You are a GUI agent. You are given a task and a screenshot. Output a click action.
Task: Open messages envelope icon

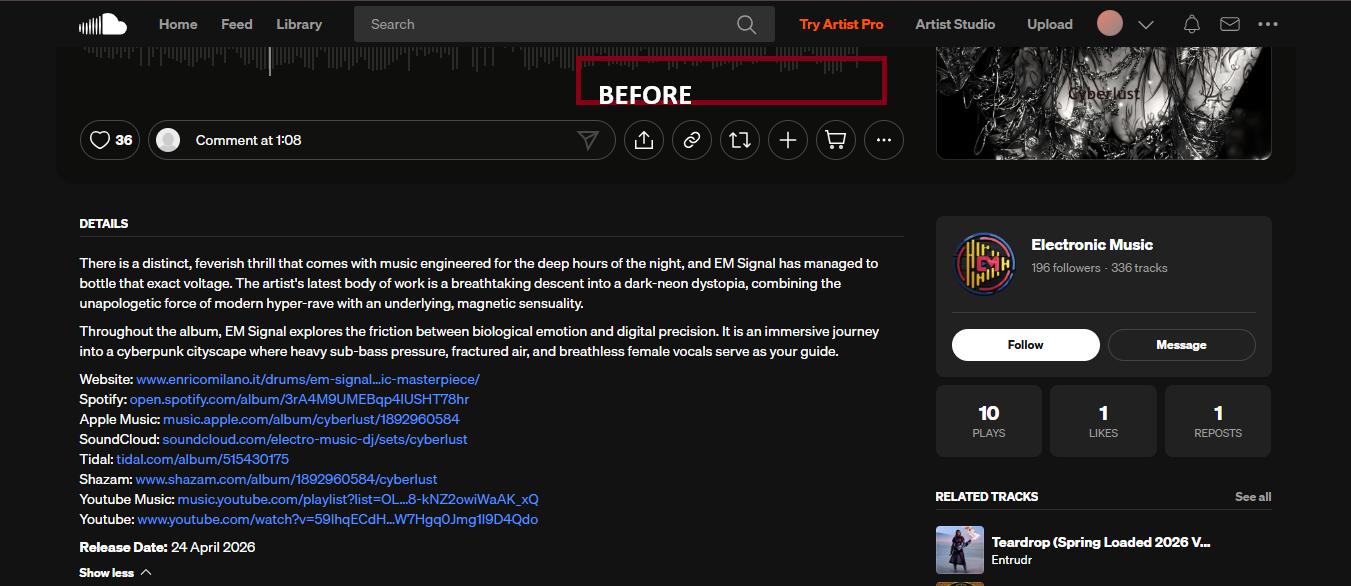click(1230, 24)
